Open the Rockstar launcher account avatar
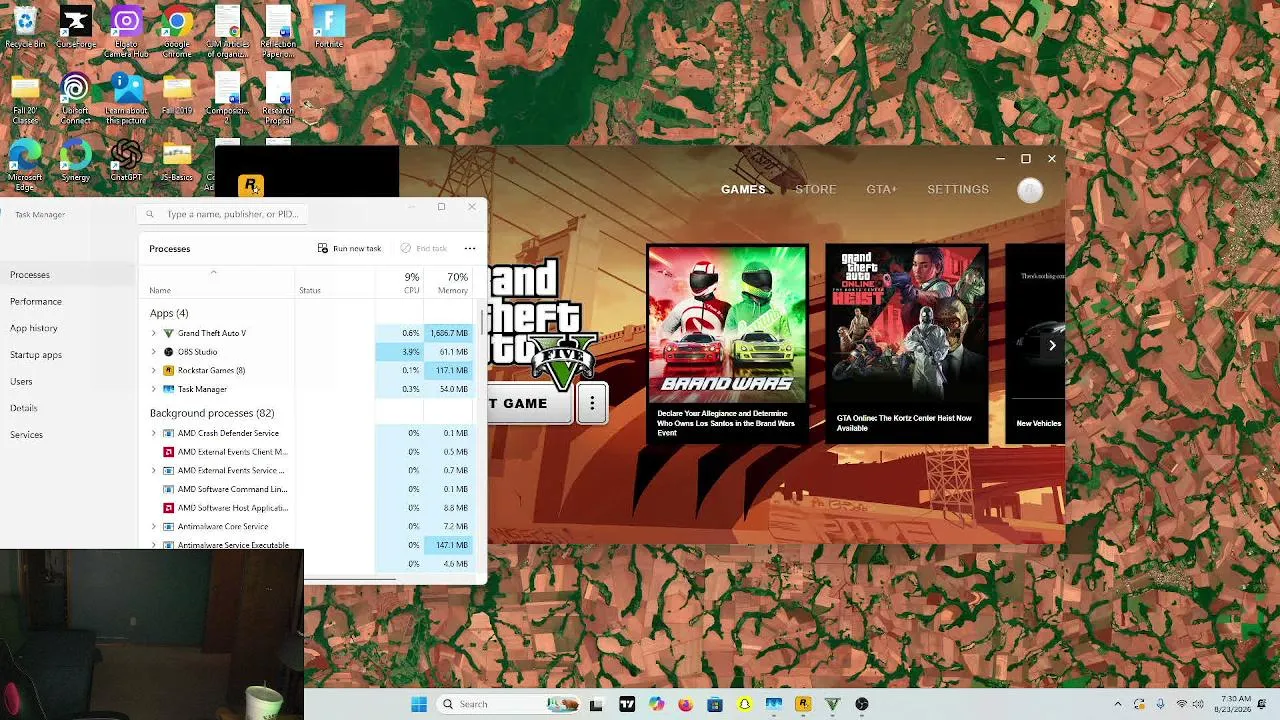1280x720 pixels. [1030, 190]
